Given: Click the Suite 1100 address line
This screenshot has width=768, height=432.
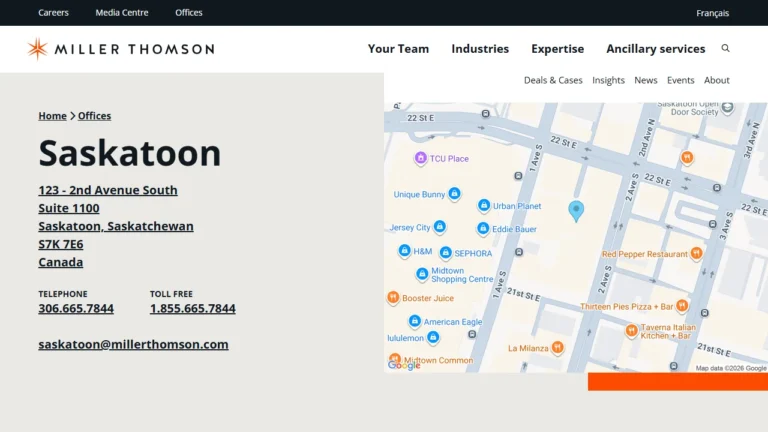Looking at the screenshot, I should pos(69,208).
